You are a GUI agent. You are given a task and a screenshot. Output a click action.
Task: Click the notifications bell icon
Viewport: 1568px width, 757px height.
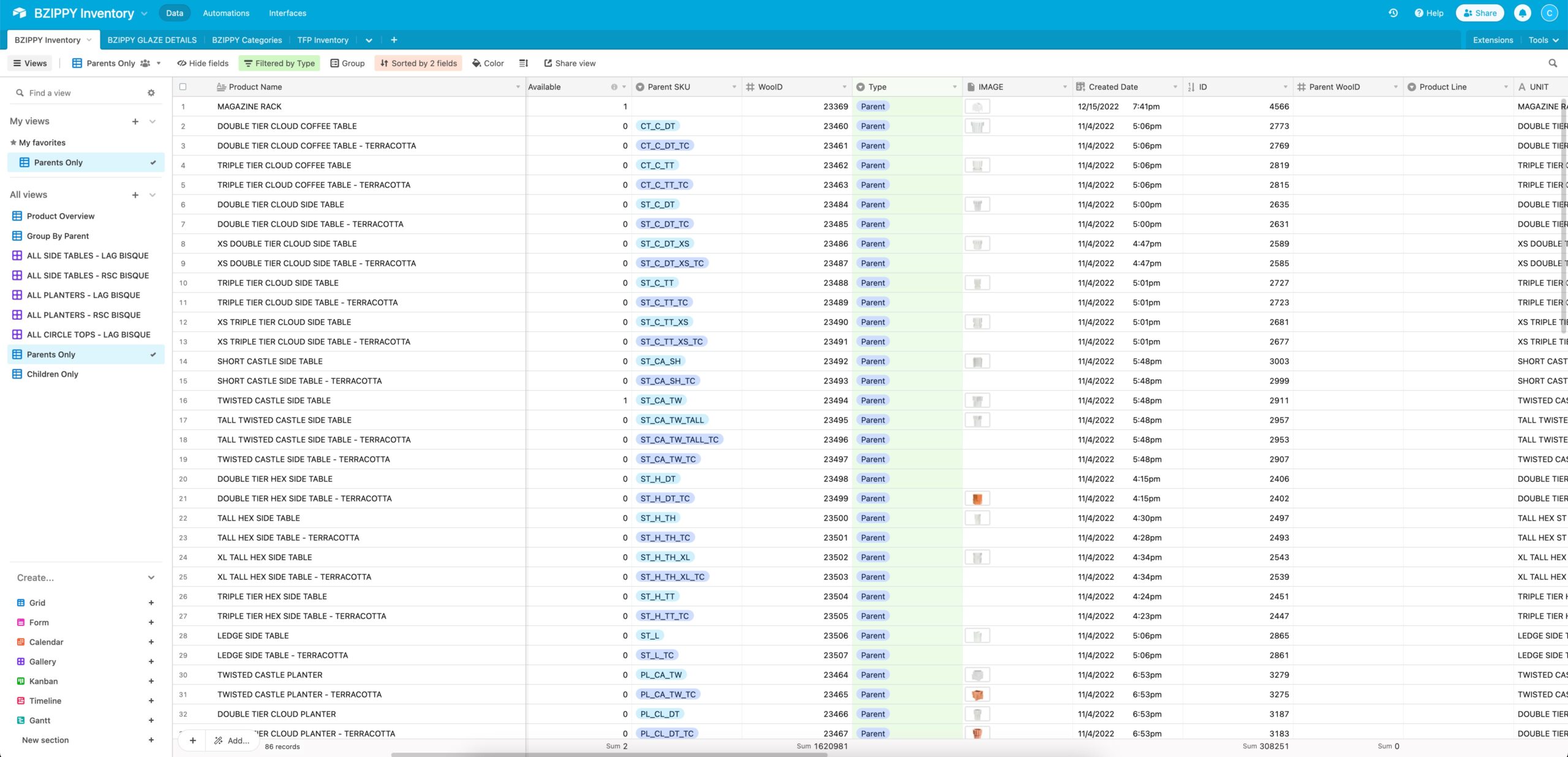point(1522,13)
